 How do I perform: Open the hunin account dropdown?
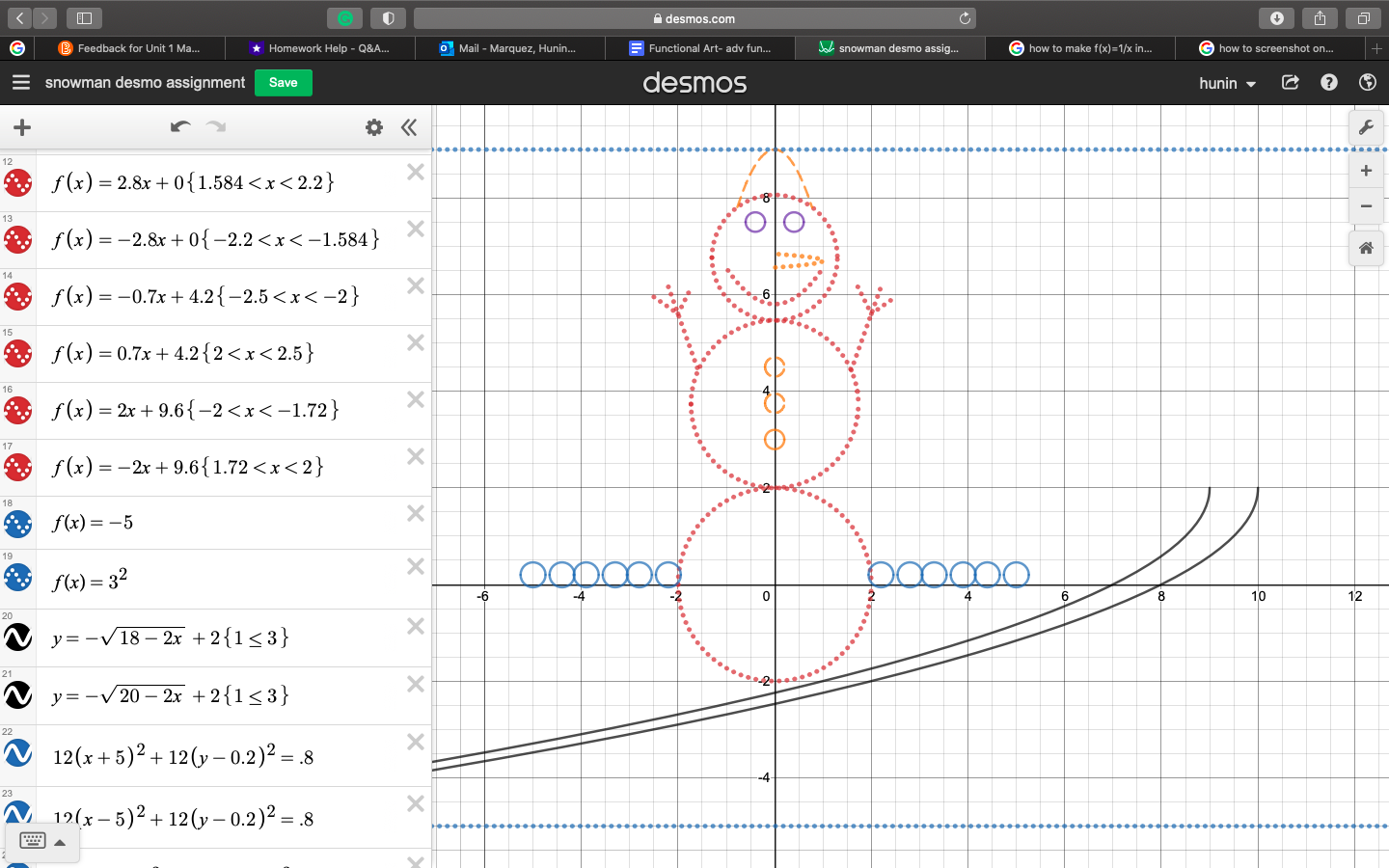point(1227,83)
